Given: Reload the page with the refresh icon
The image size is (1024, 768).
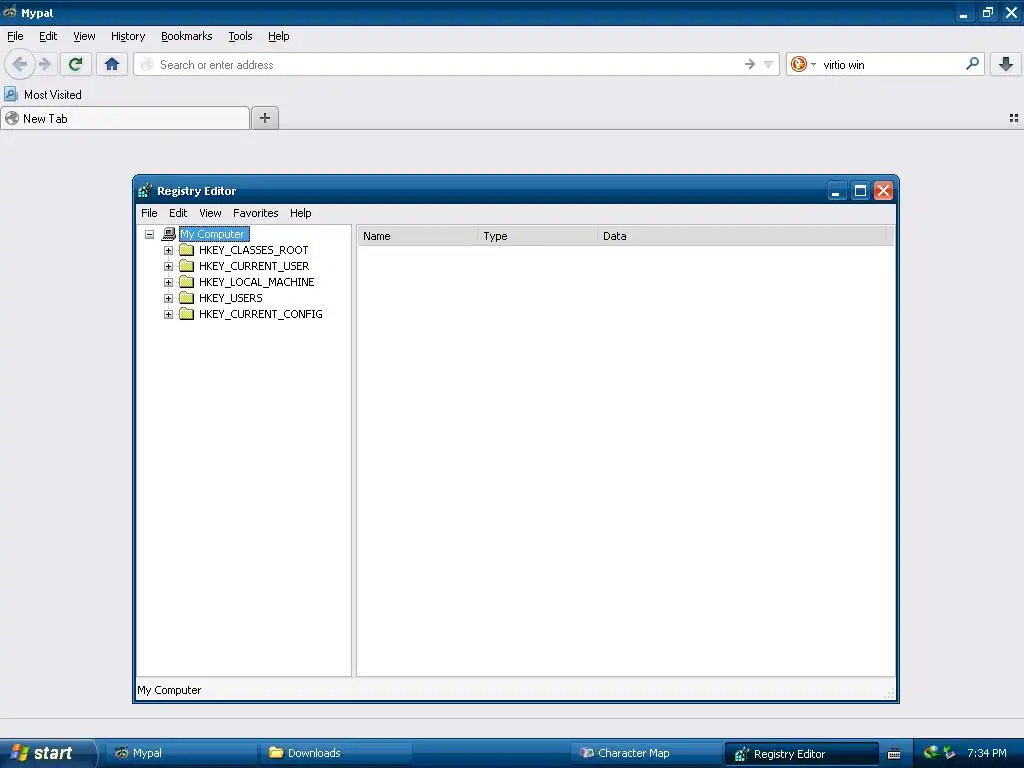Looking at the screenshot, I should [x=75, y=64].
